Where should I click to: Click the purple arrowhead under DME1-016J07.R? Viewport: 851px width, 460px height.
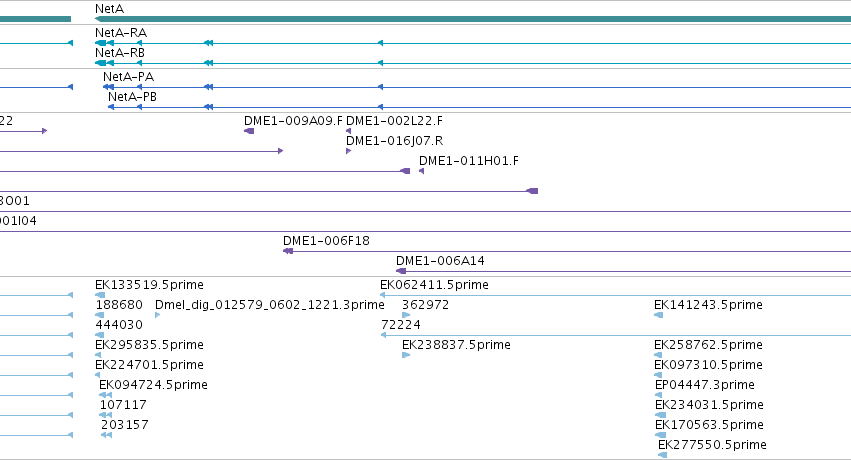348,151
